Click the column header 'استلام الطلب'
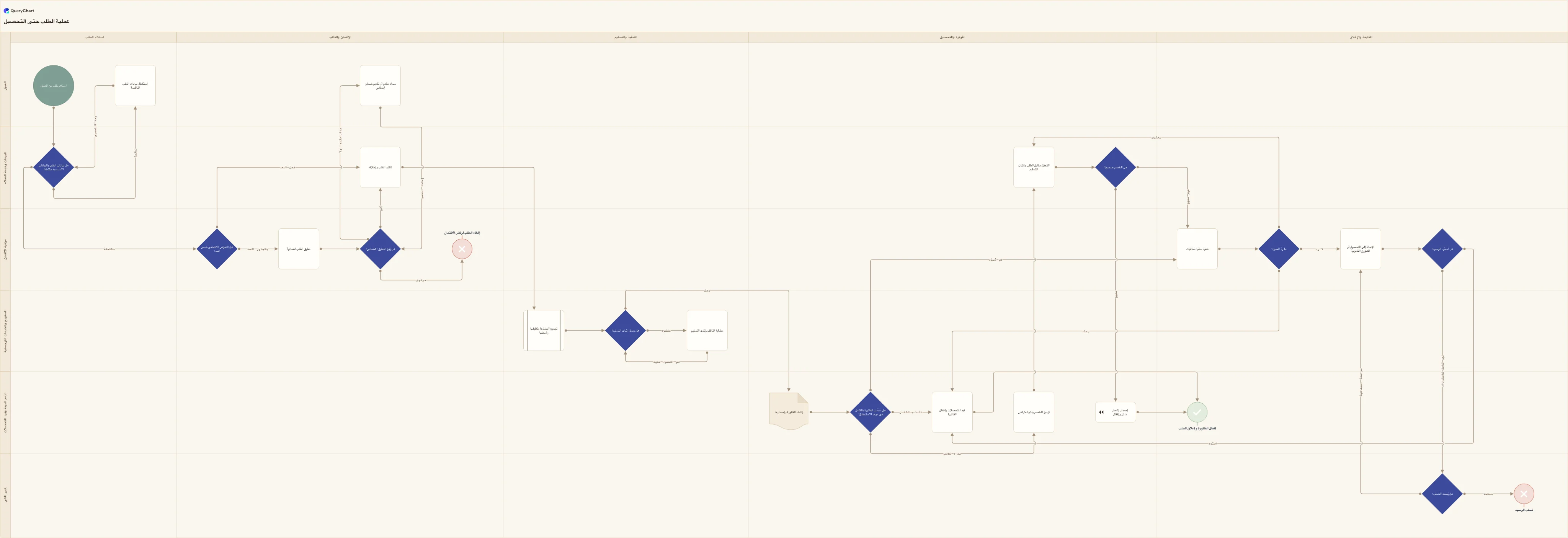1568x538 pixels. 94,37
